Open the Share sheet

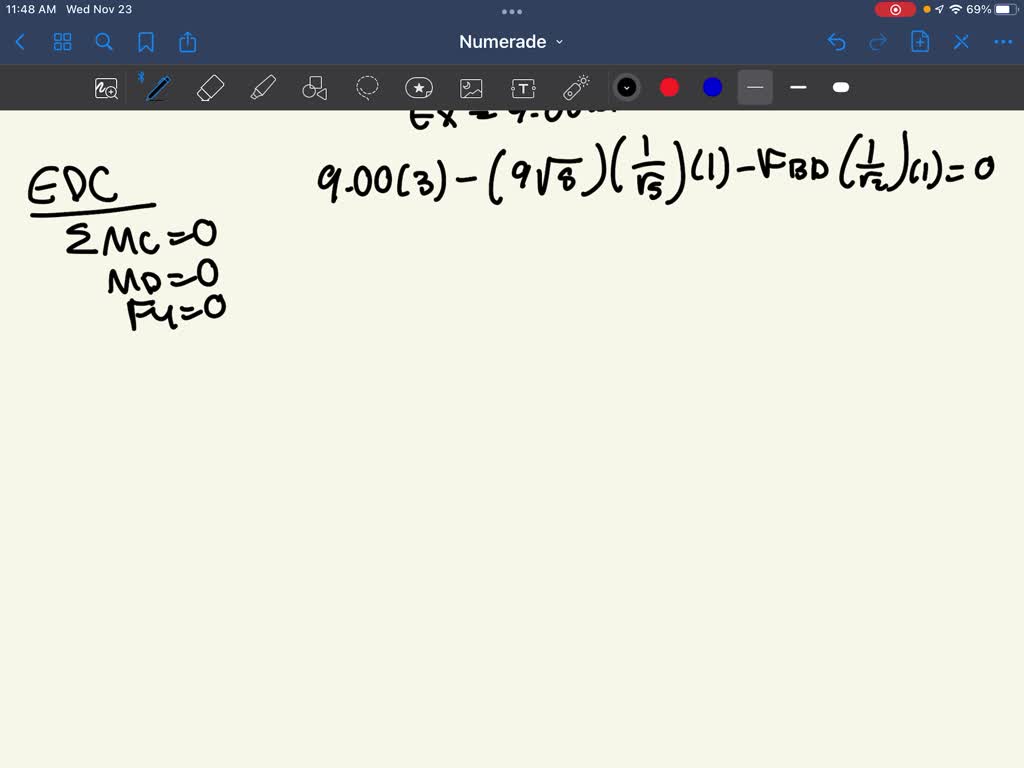click(188, 42)
